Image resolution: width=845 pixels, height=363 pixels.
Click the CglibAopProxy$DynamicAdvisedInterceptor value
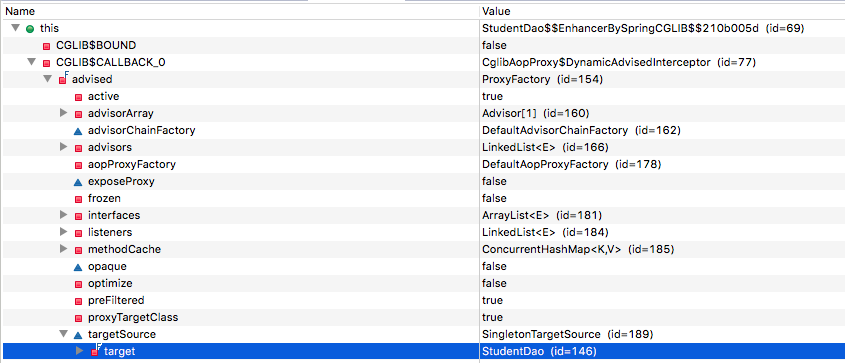[619, 62]
